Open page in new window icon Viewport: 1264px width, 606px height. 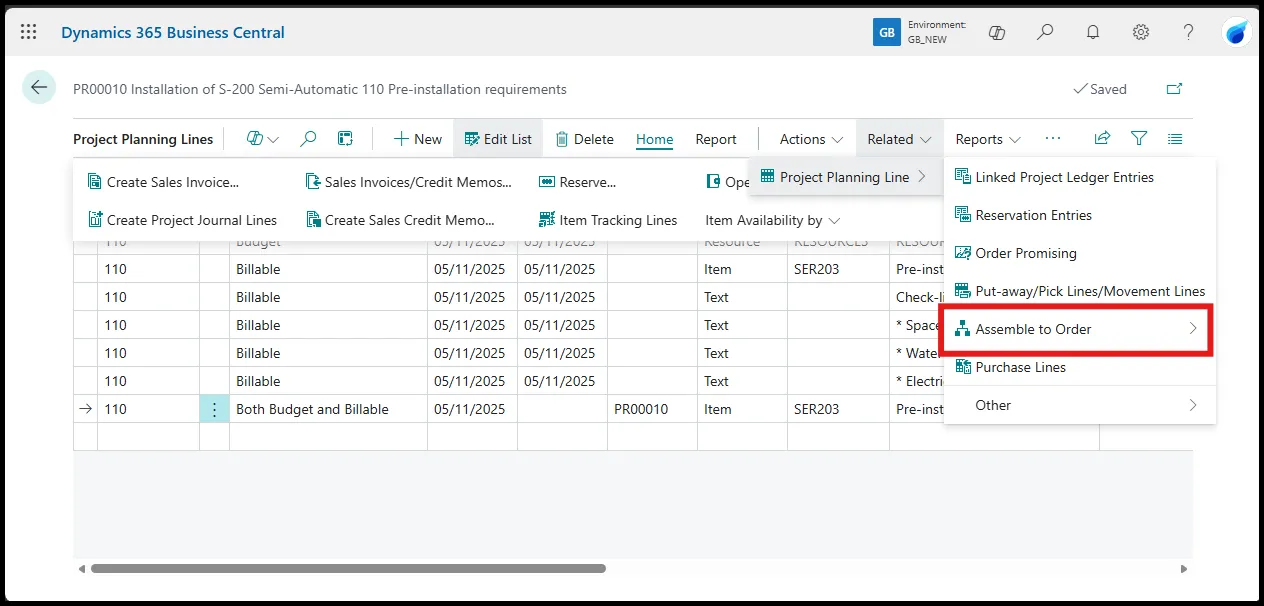(1174, 89)
